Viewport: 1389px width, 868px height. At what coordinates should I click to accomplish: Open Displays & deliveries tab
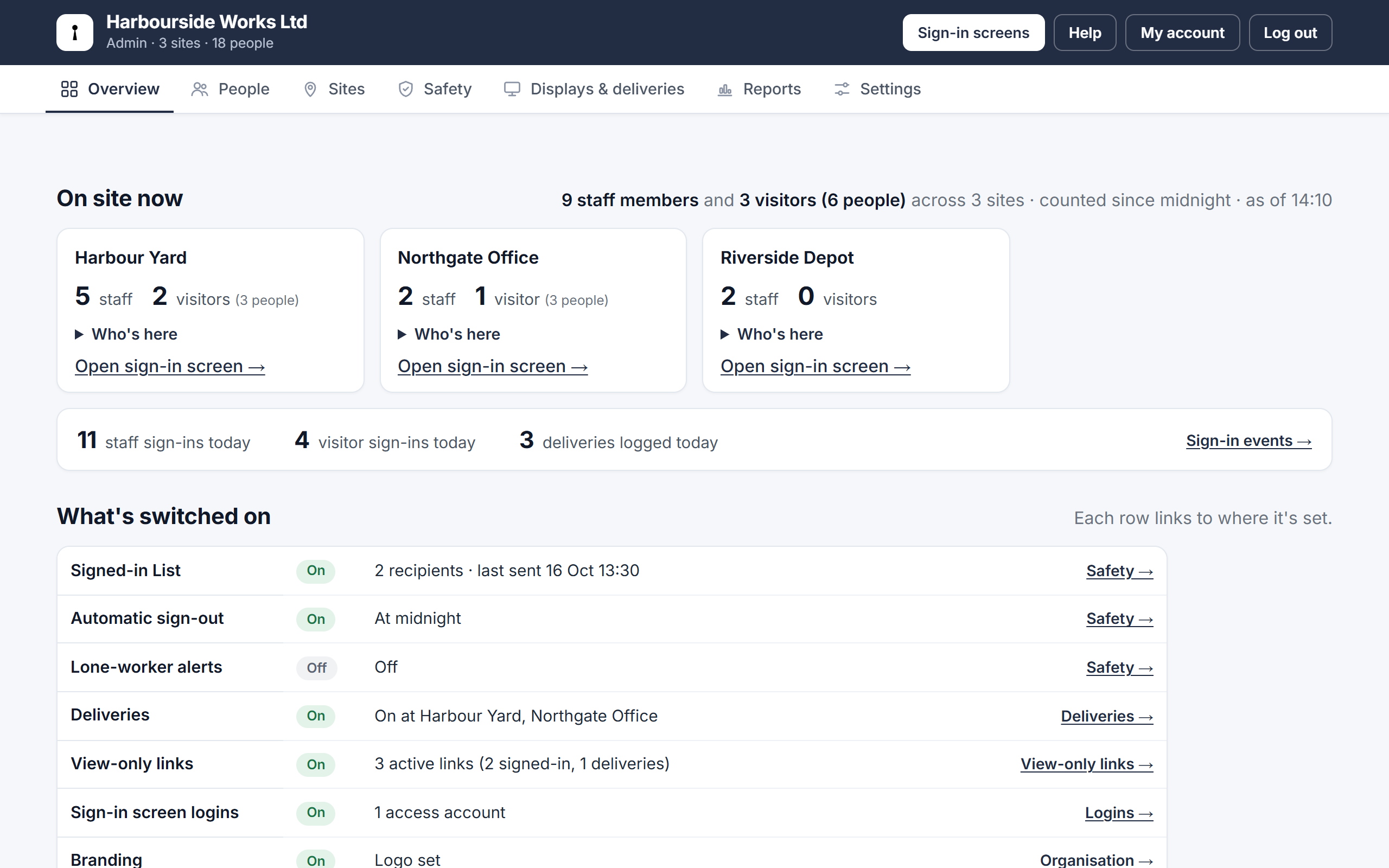[x=594, y=89]
